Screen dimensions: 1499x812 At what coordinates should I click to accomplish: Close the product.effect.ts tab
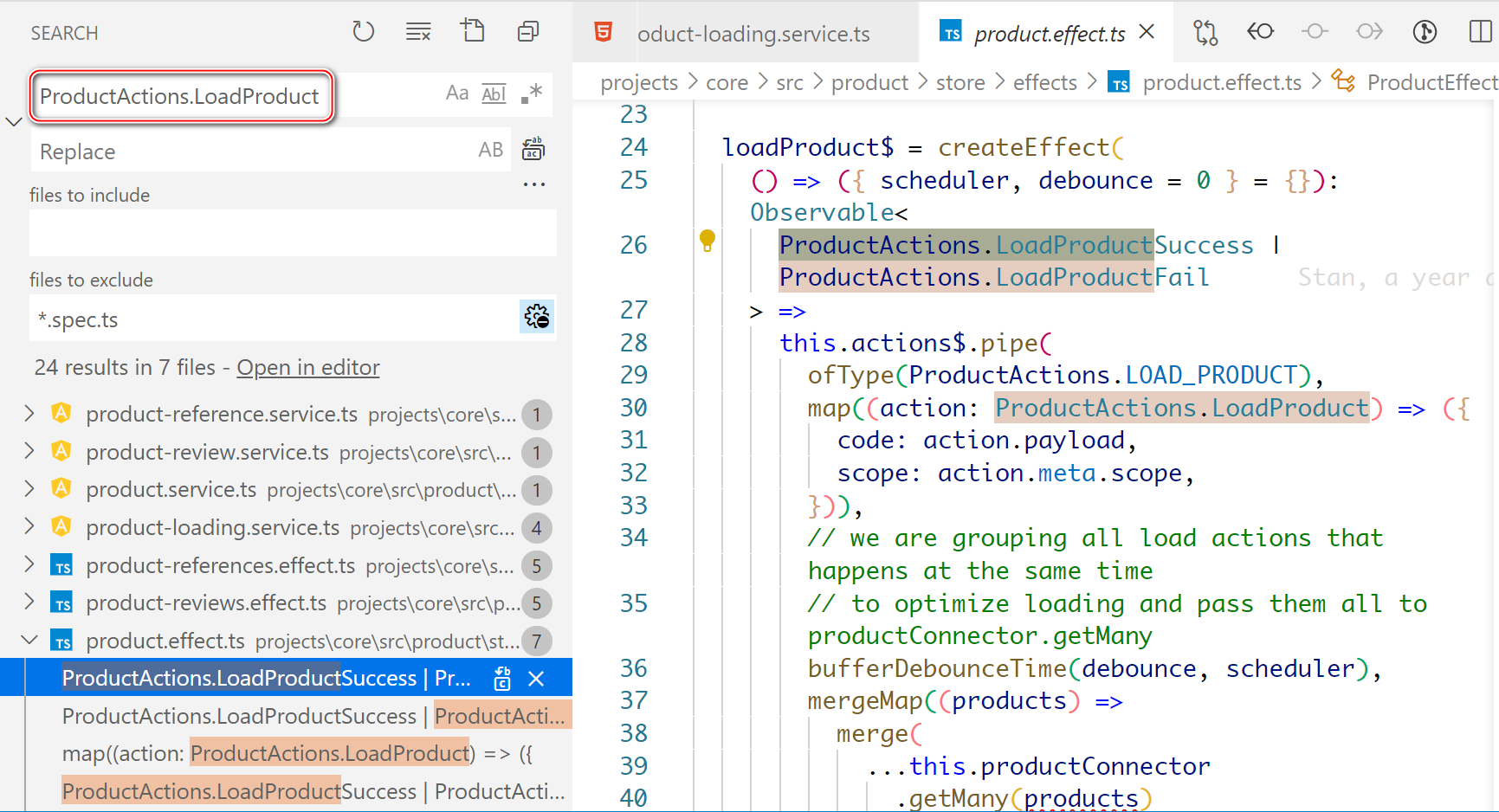click(1147, 32)
